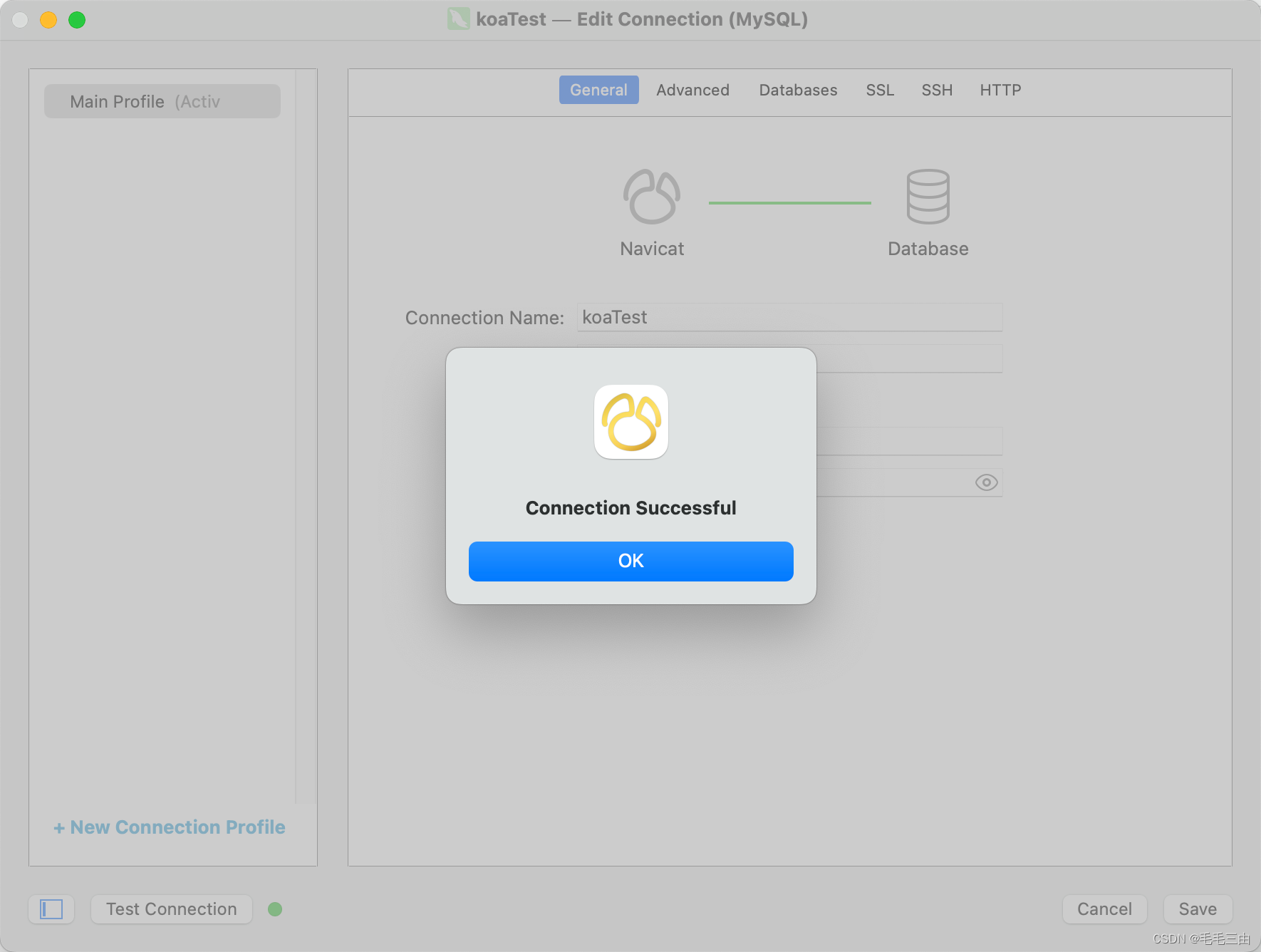Click the profile list scrollbar track

[306, 436]
